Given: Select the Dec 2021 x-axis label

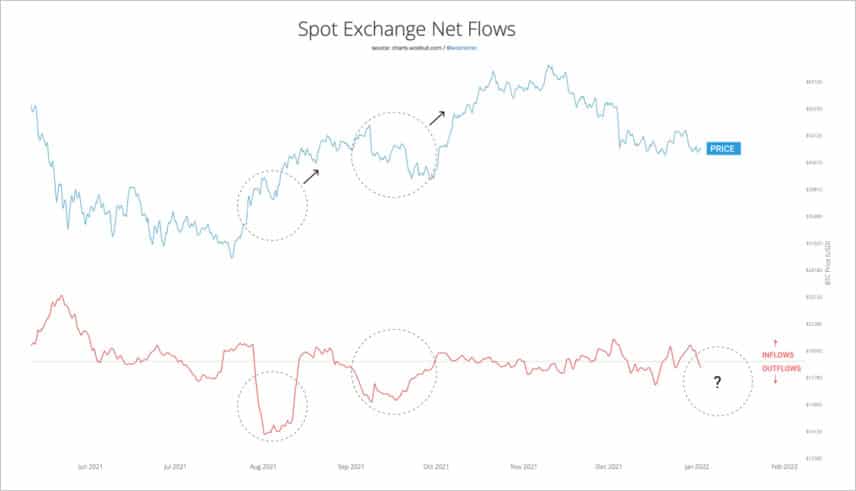Looking at the screenshot, I should point(607,466).
